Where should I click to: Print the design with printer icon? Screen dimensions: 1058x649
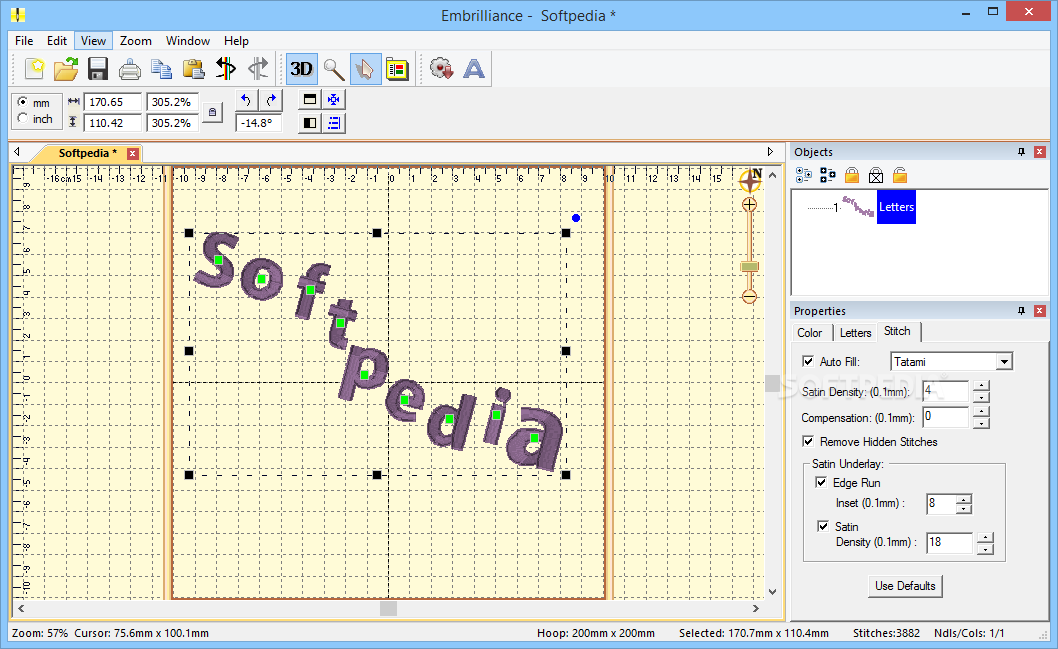pyautogui.click(x=130, y=69)
